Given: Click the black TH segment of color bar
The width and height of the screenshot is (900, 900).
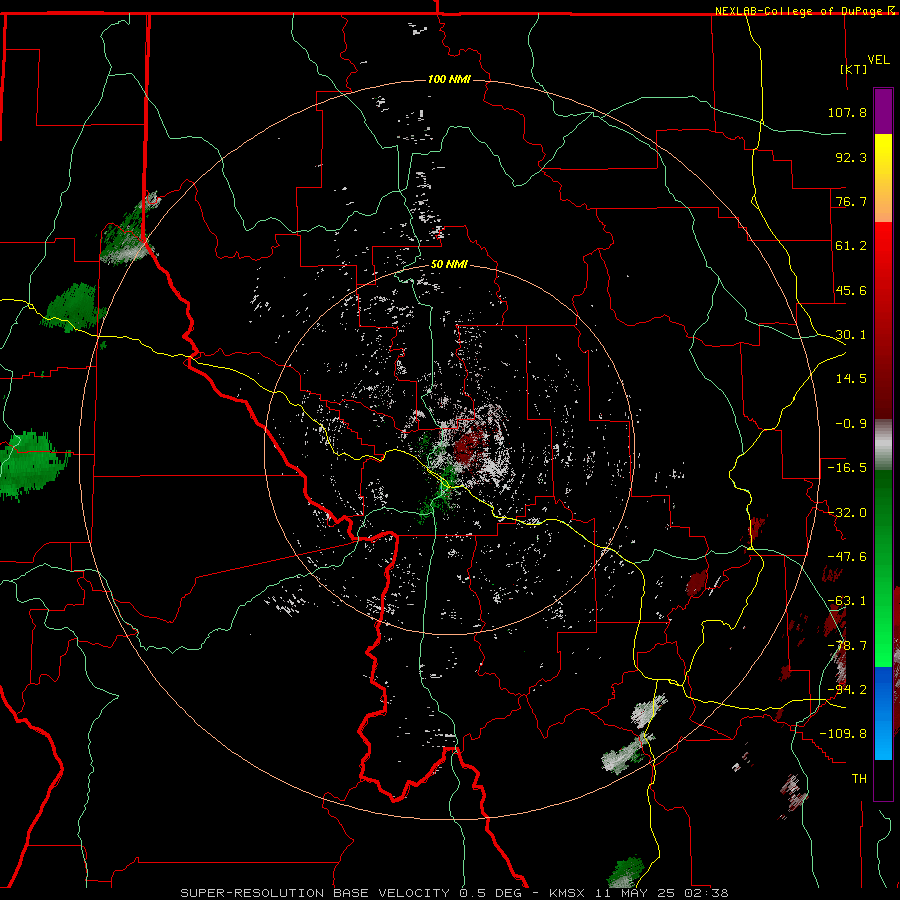Looking at the screenshot, I should click(883, 779).
